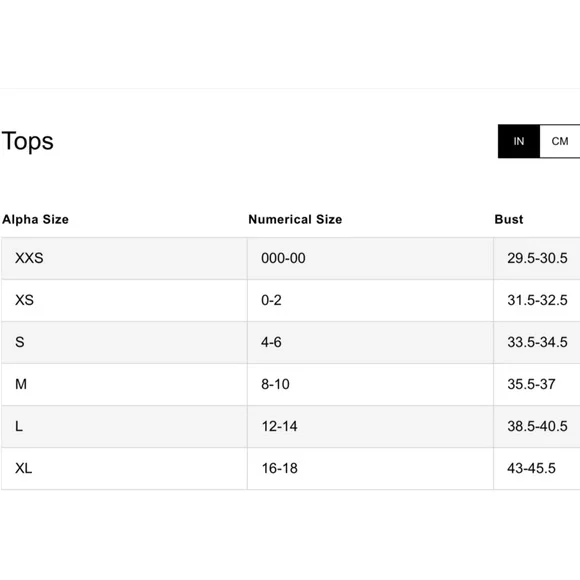Switch units to CM
The image size is (580, 580).
click(x=560, y=141)
